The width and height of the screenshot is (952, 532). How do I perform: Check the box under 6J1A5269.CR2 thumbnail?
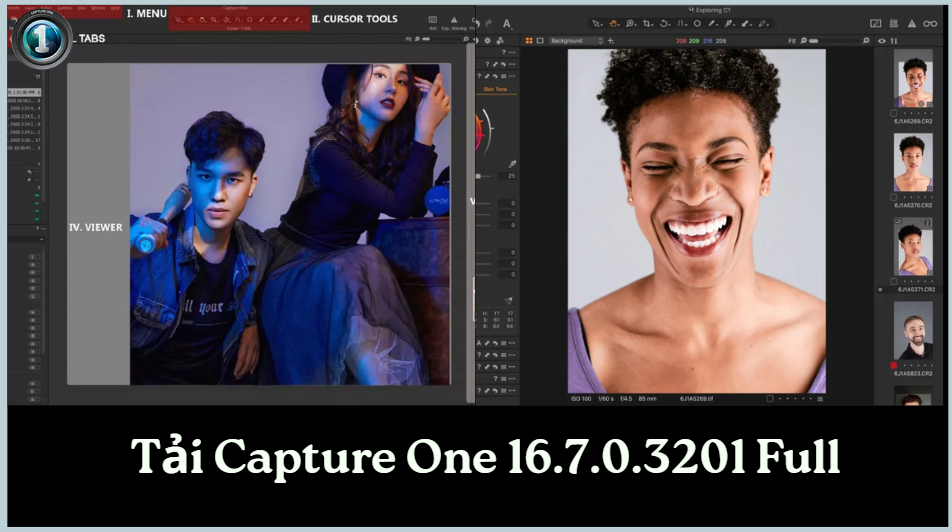tap(895, 113)
